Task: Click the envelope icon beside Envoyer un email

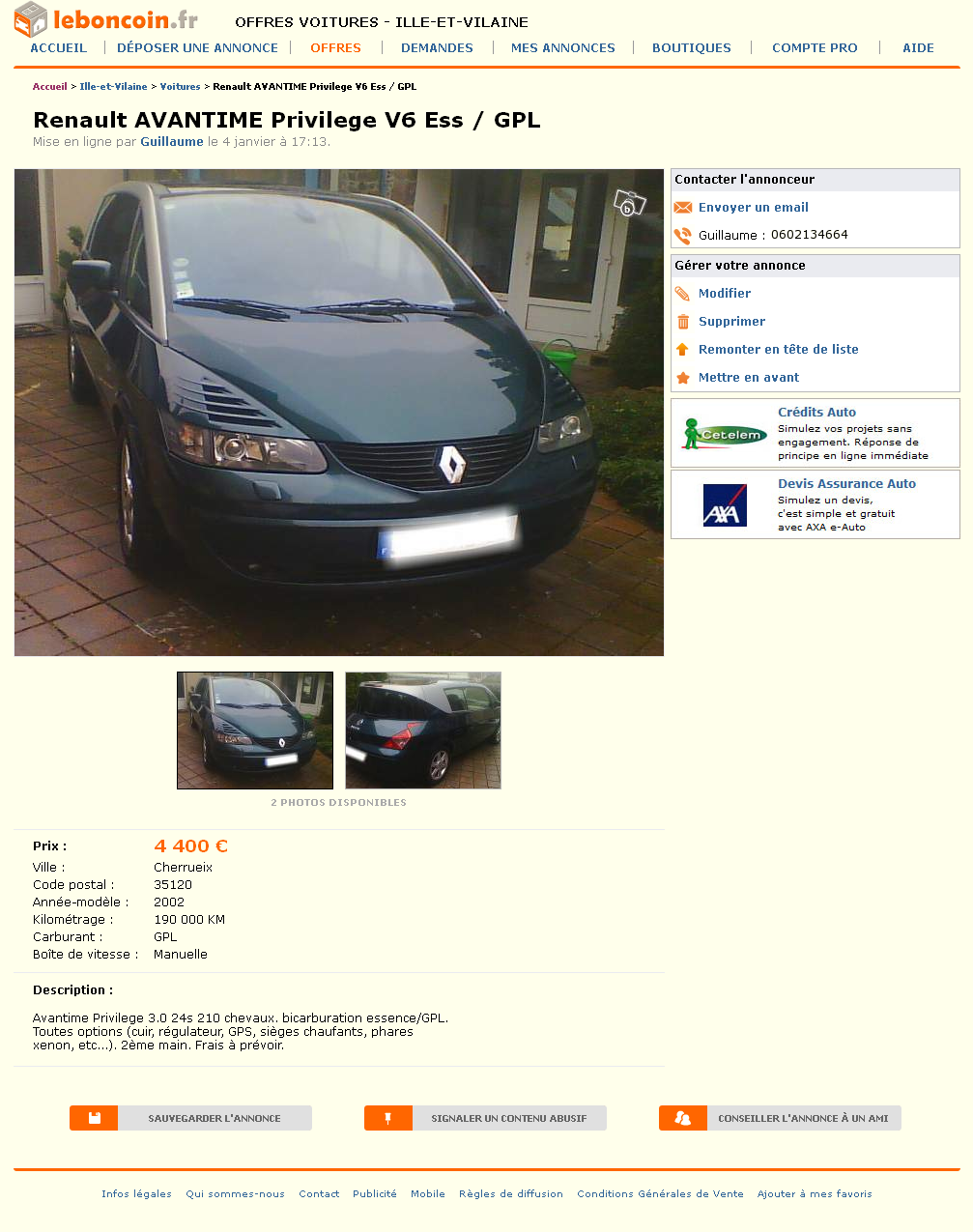Action: [x=683, y=208]
